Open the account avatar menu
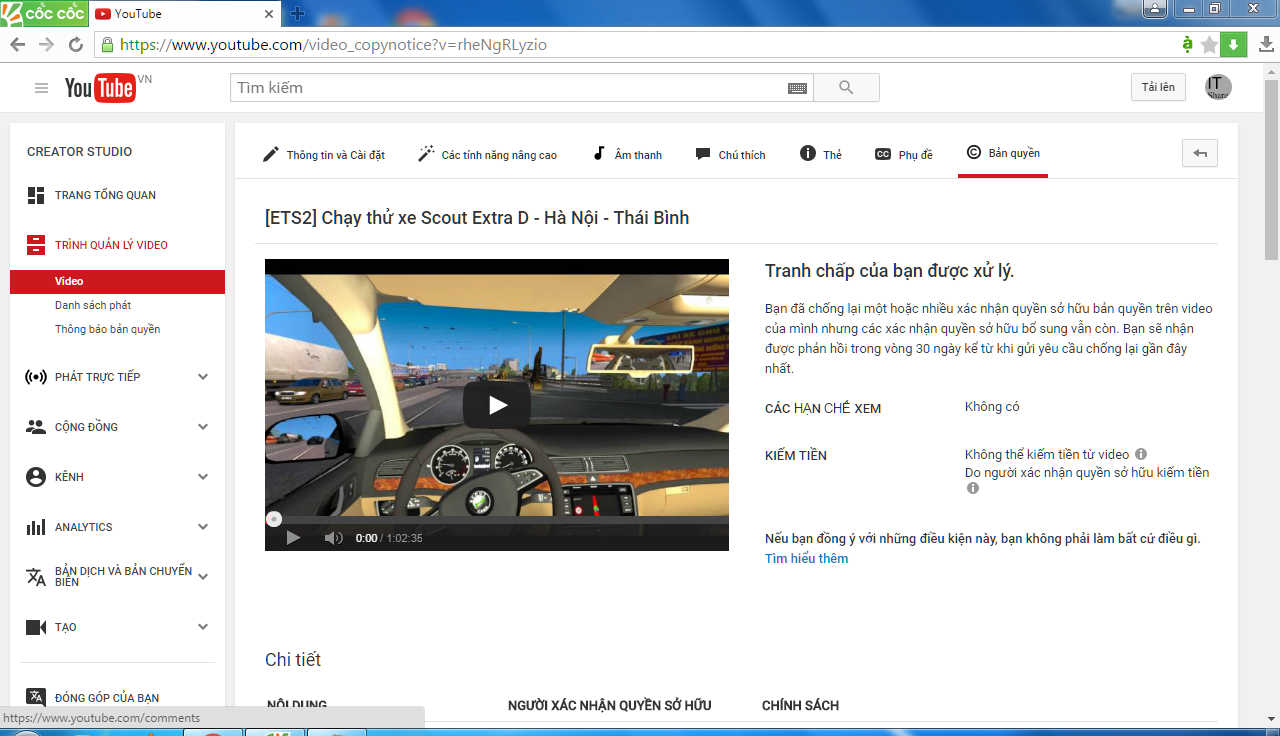 pyautogui.click(x=1218, y=87)
